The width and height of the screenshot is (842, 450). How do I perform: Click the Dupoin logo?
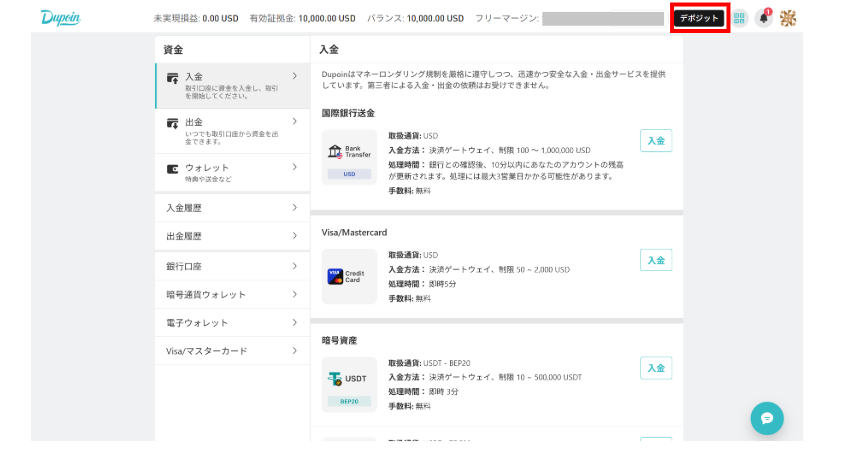tap(62, 18)
